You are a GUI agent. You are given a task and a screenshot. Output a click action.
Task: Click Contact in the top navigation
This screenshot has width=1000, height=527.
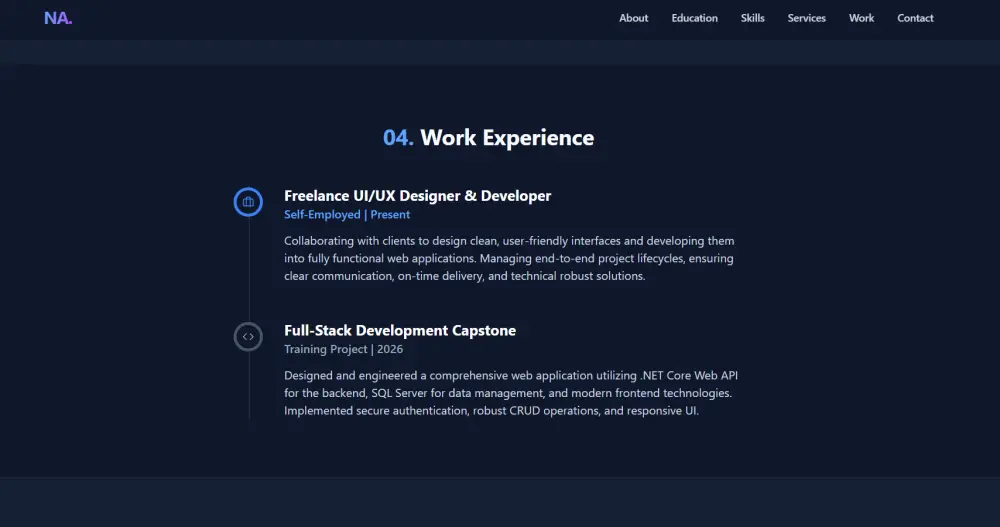point(915,19)
